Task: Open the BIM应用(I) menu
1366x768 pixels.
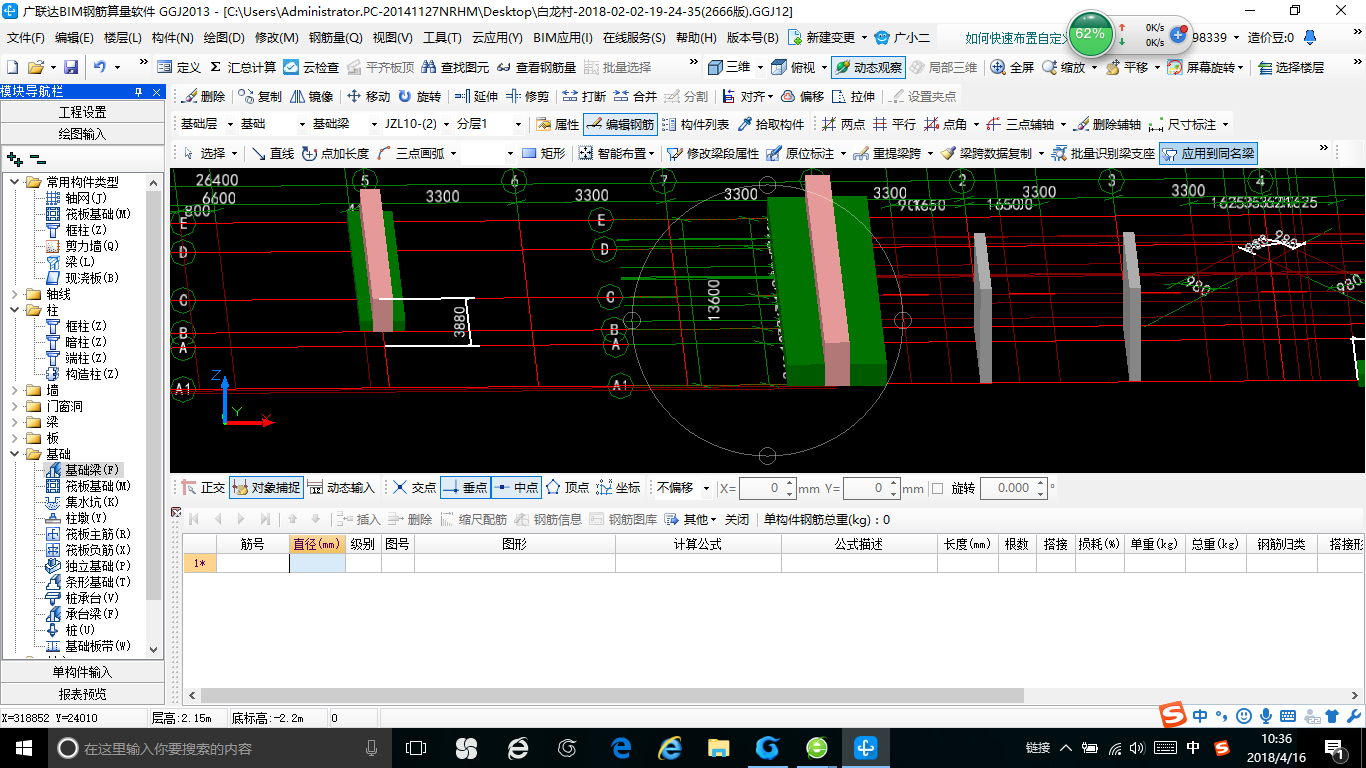Action: coord(562,38)
